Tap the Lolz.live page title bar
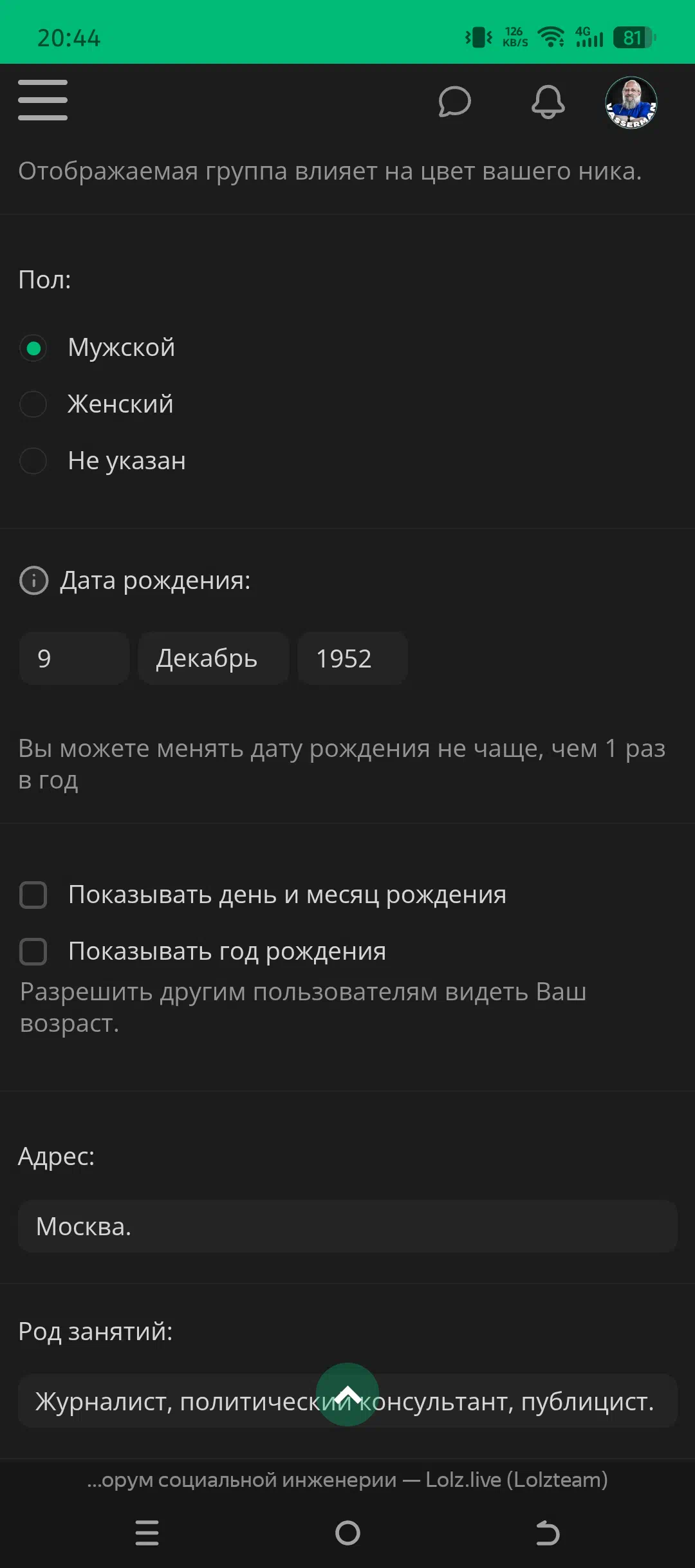 tap(347, 1480)
